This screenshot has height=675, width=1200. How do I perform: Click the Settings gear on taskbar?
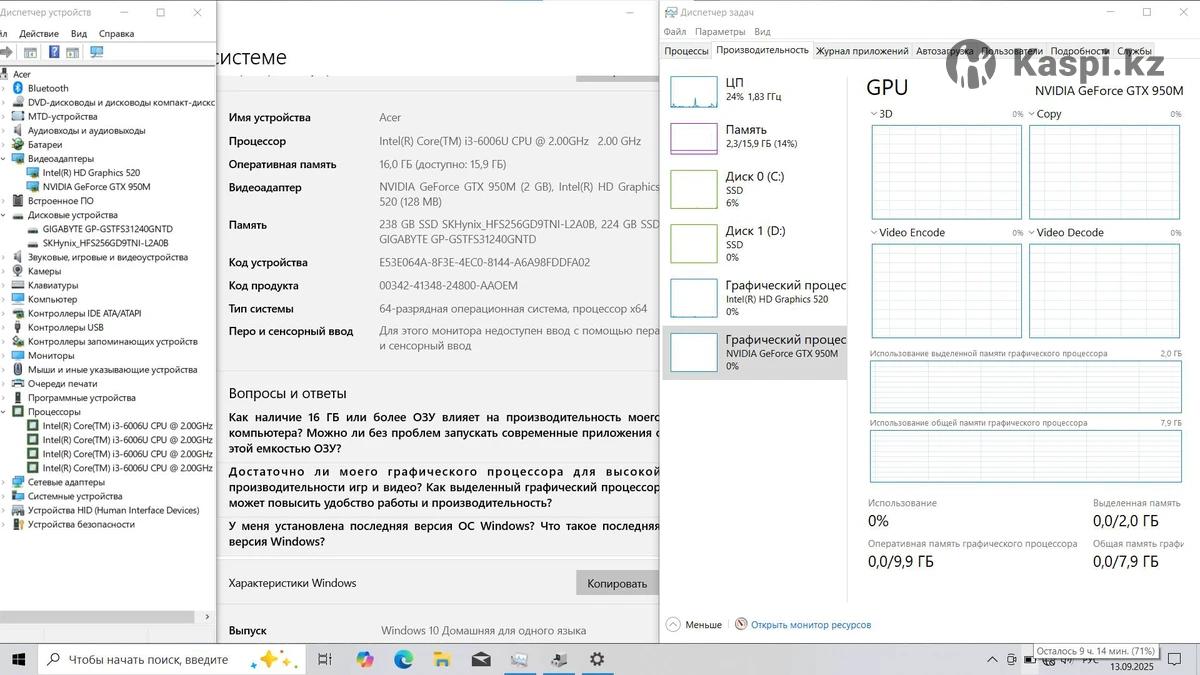(x=597, y=659)
